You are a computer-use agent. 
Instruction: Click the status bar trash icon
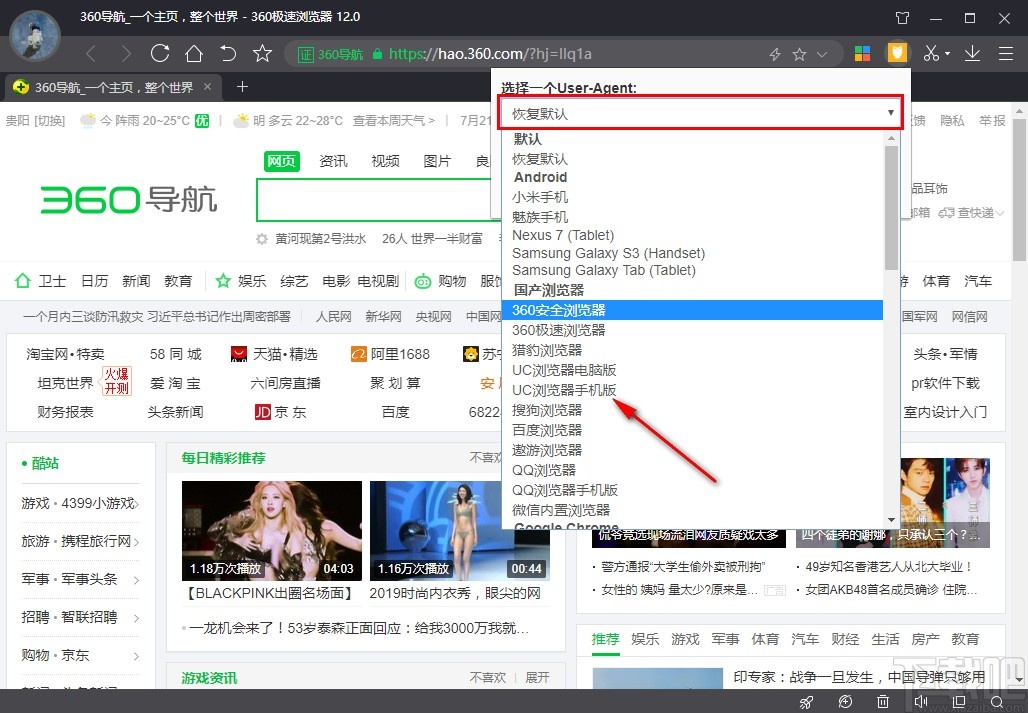point(883,702)
